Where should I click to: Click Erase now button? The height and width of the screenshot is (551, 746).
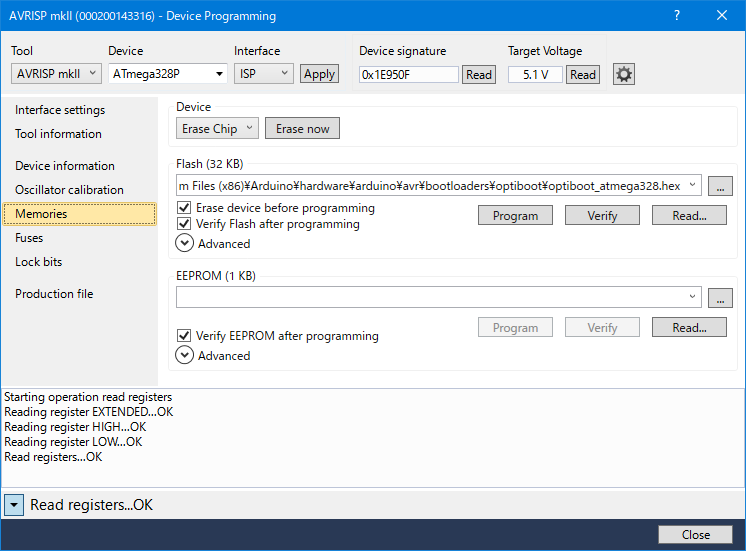point(303,128)
